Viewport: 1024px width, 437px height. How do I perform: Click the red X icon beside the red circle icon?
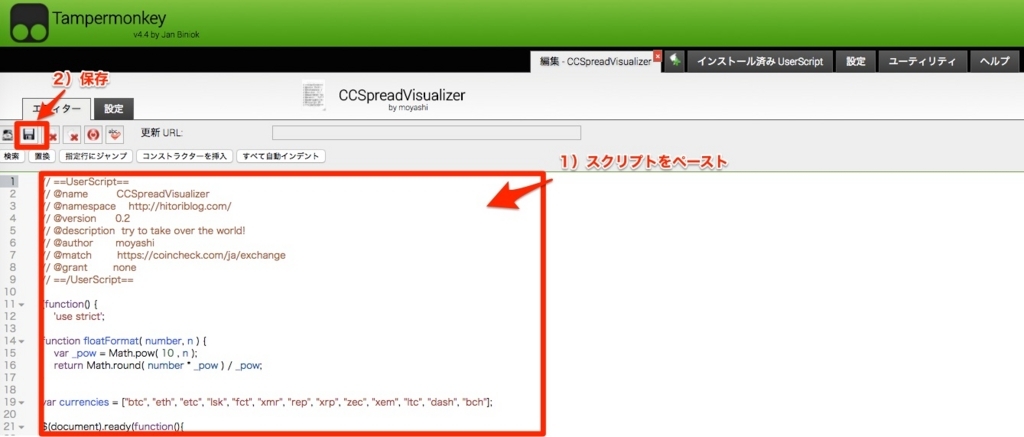74,135
